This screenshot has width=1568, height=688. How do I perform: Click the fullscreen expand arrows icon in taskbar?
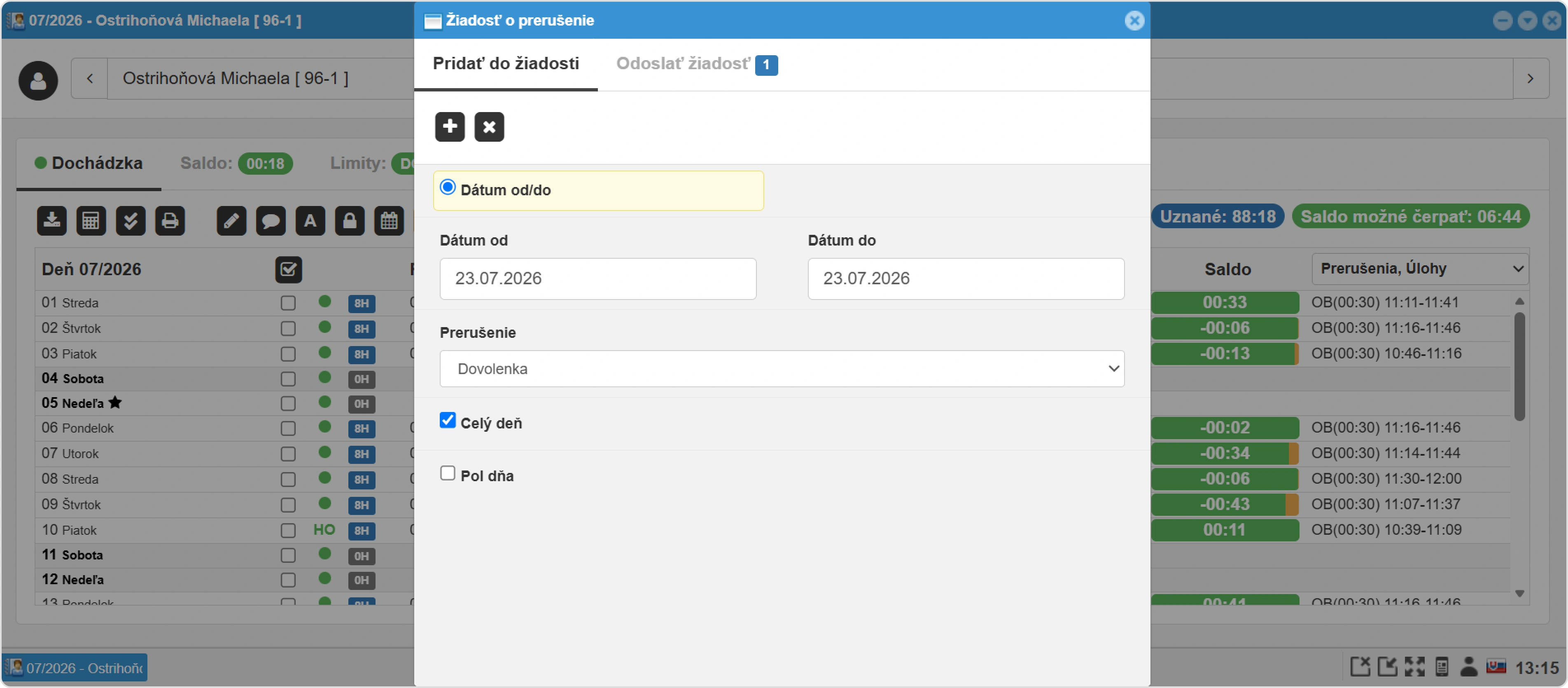tap(1414, 667)
